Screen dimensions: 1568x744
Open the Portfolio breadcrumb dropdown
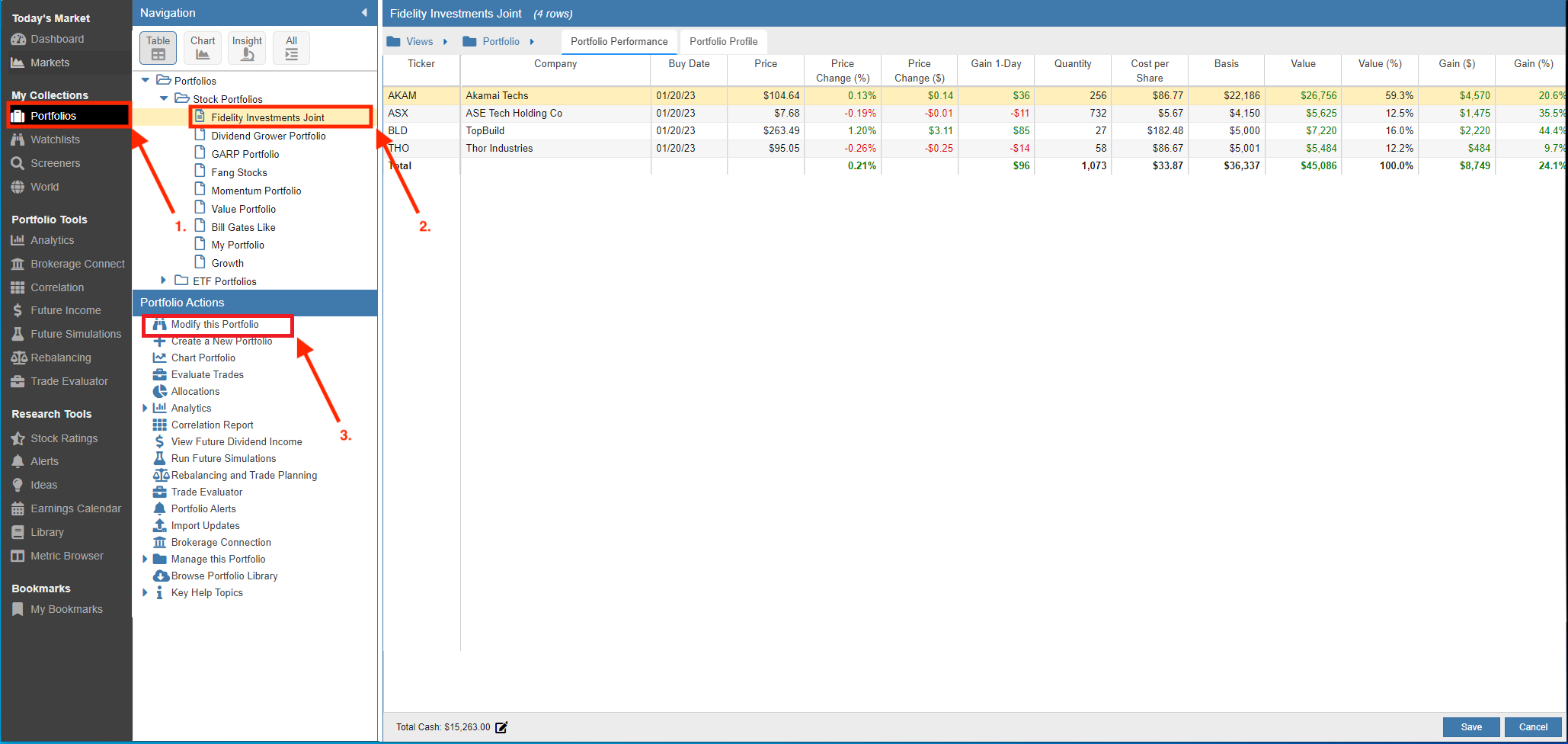point(499,41)
